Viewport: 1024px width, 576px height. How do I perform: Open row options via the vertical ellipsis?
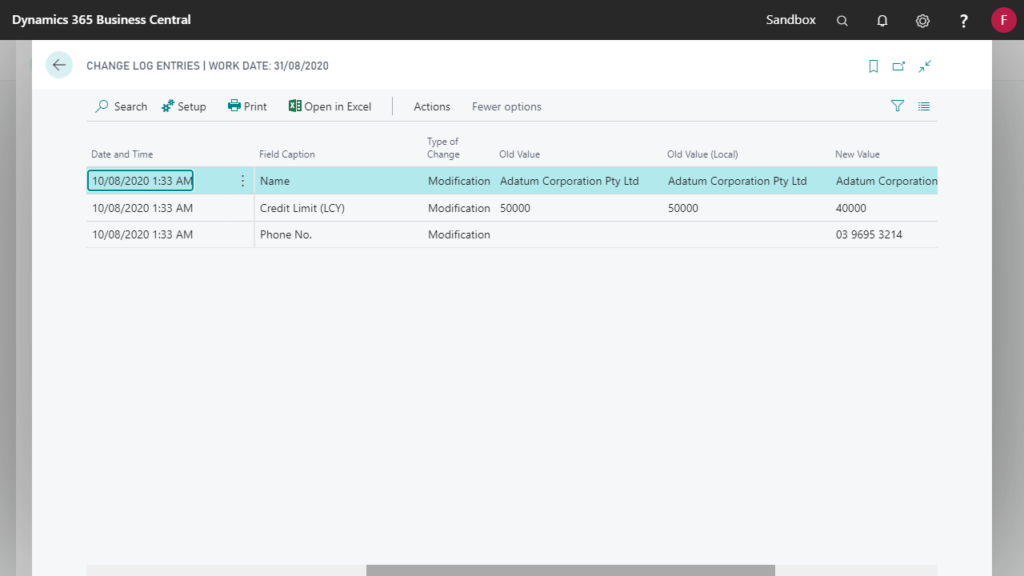[243, 181]
